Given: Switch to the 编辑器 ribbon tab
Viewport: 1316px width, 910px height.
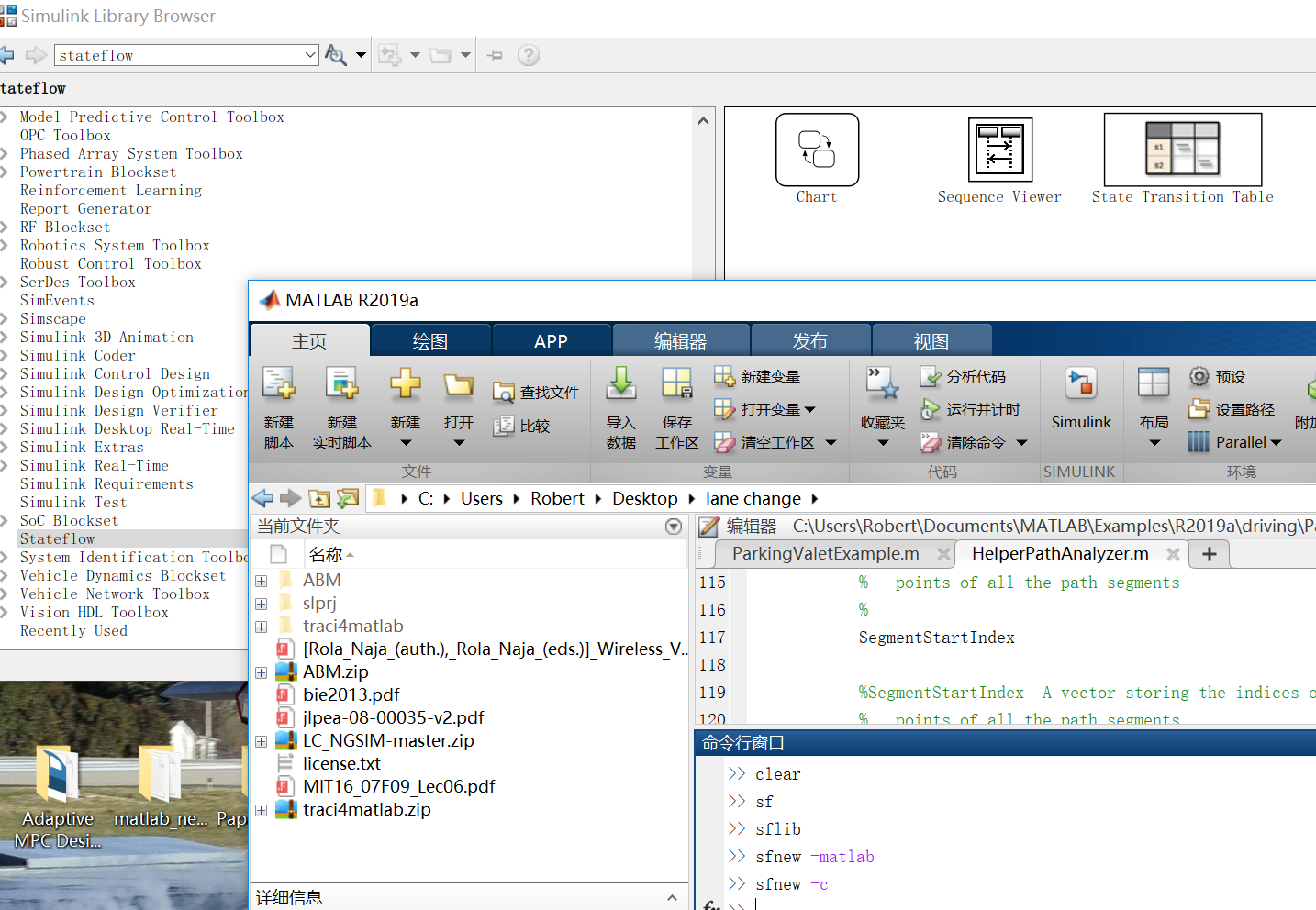Looking at the screenshot, I should point(680,341).
